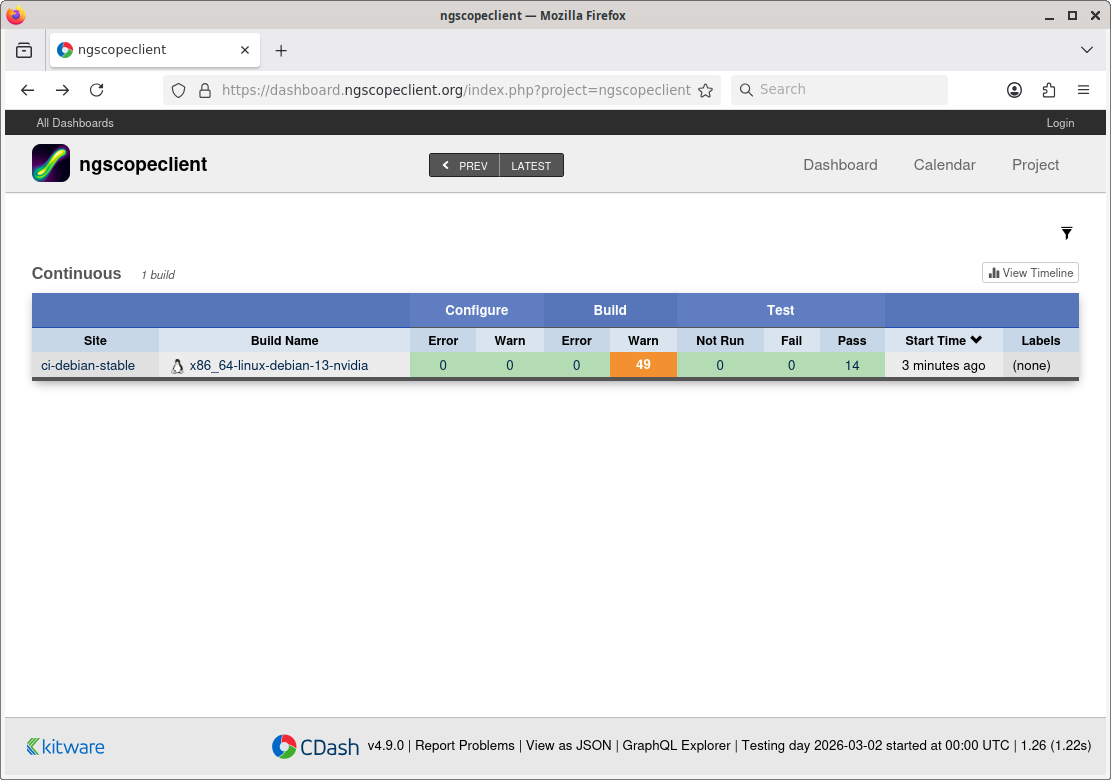Image resolution: width=1111 pixels, height=780 pixels.
Task: Open the Firefox hamburger menu
Action: (1083, 90)
